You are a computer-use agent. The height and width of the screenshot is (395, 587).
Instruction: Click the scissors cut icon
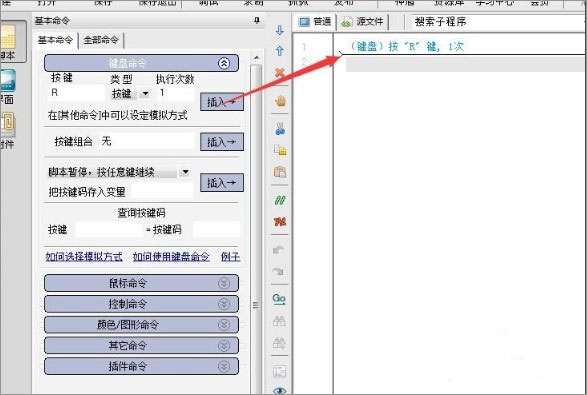pos(280,129)
